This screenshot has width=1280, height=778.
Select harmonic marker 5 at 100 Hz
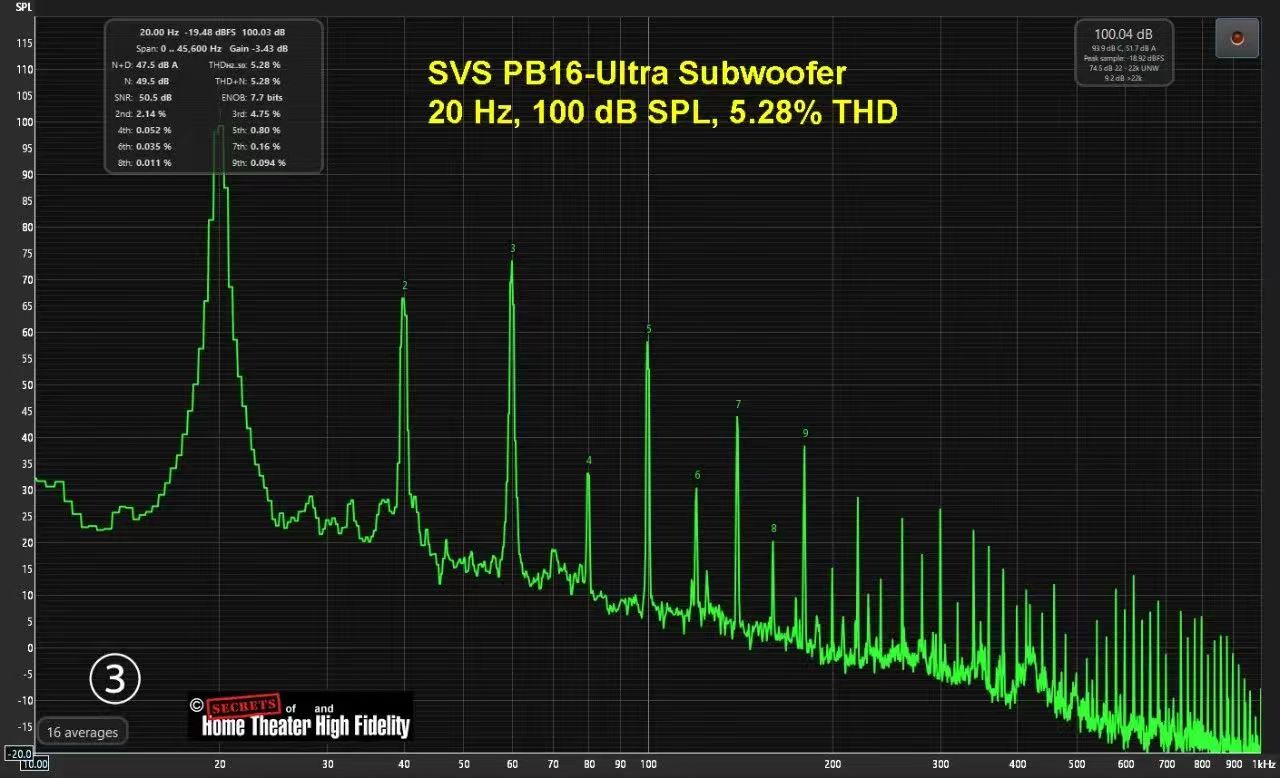point(649,329)
